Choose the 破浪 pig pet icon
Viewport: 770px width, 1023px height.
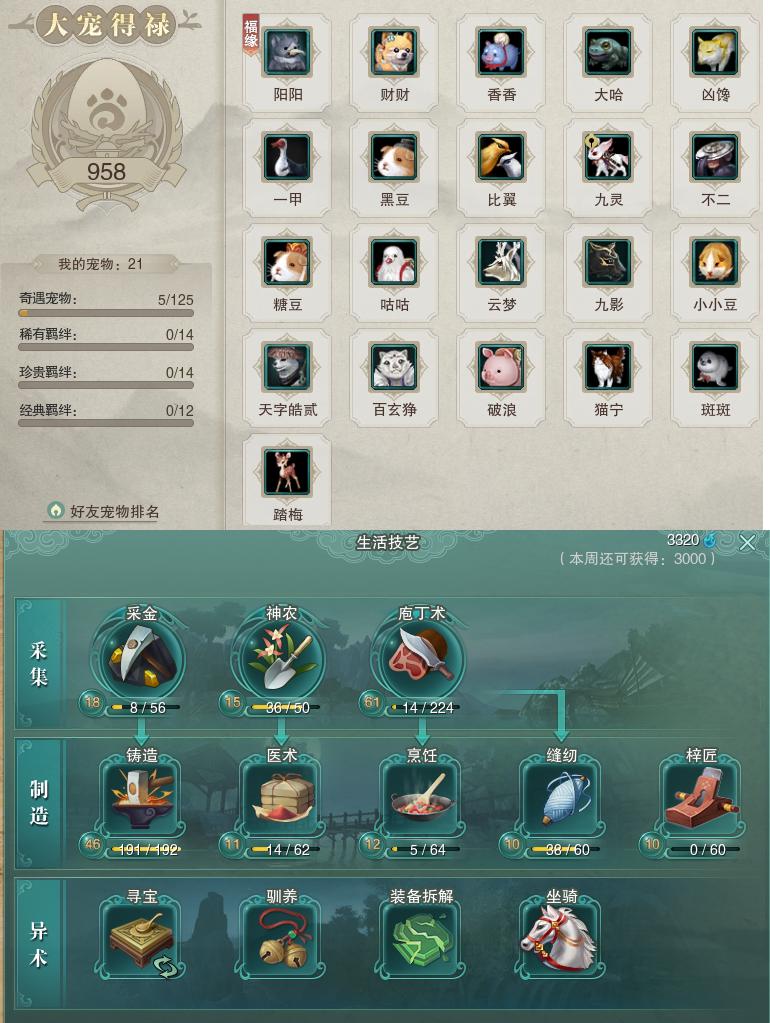point(501,367)
